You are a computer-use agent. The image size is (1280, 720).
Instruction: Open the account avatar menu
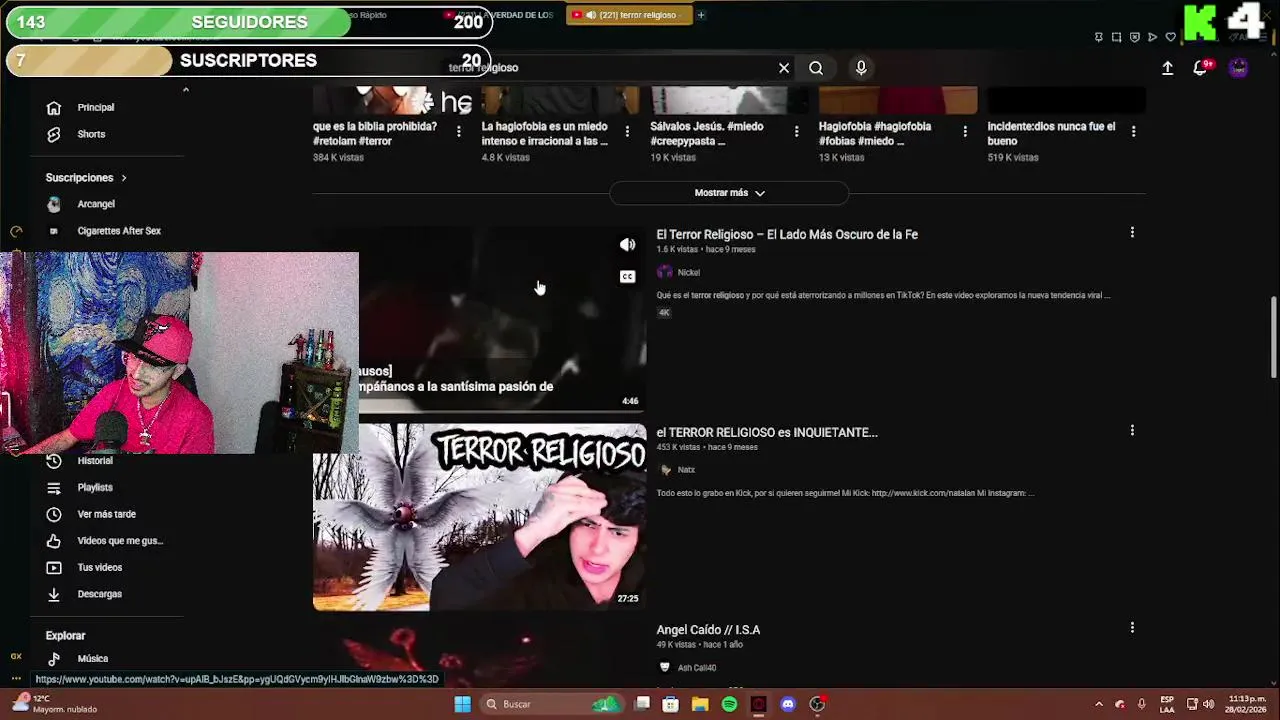tap(1238, 68)
